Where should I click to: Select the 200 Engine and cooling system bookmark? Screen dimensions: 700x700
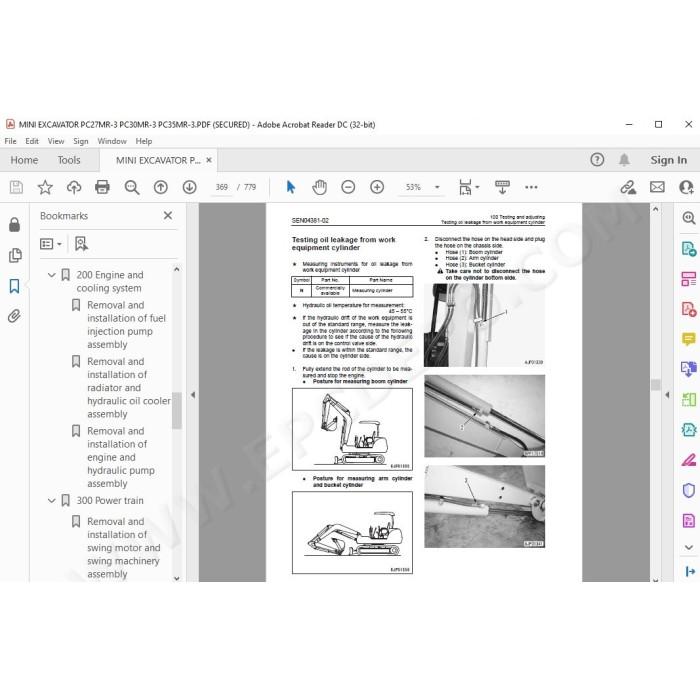tap(110, 281)
